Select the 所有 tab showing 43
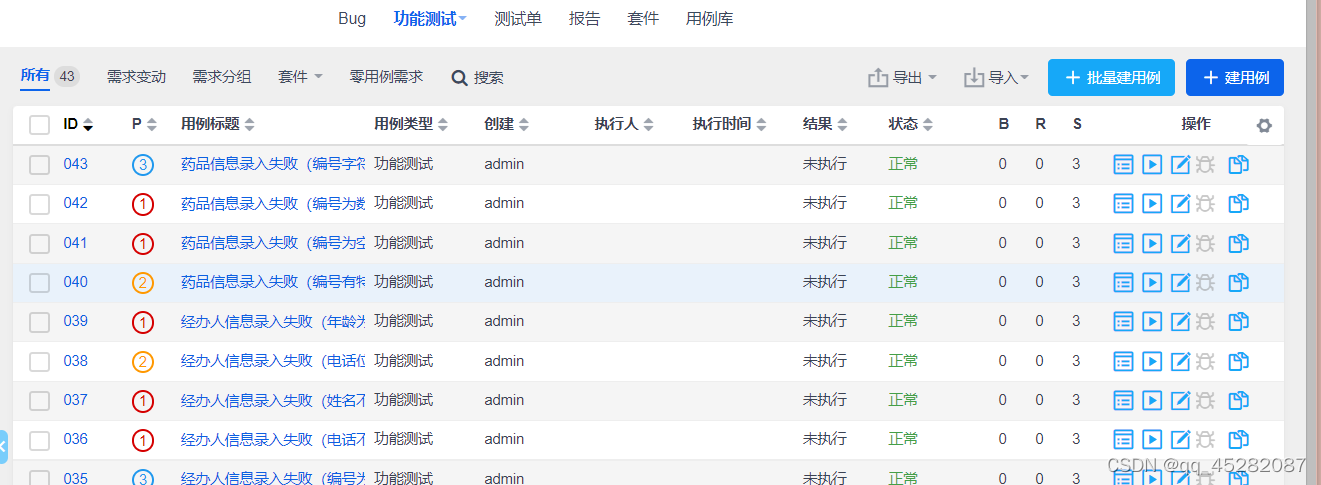The height and width of the screenshot is (485, 1321). (49, 76)
